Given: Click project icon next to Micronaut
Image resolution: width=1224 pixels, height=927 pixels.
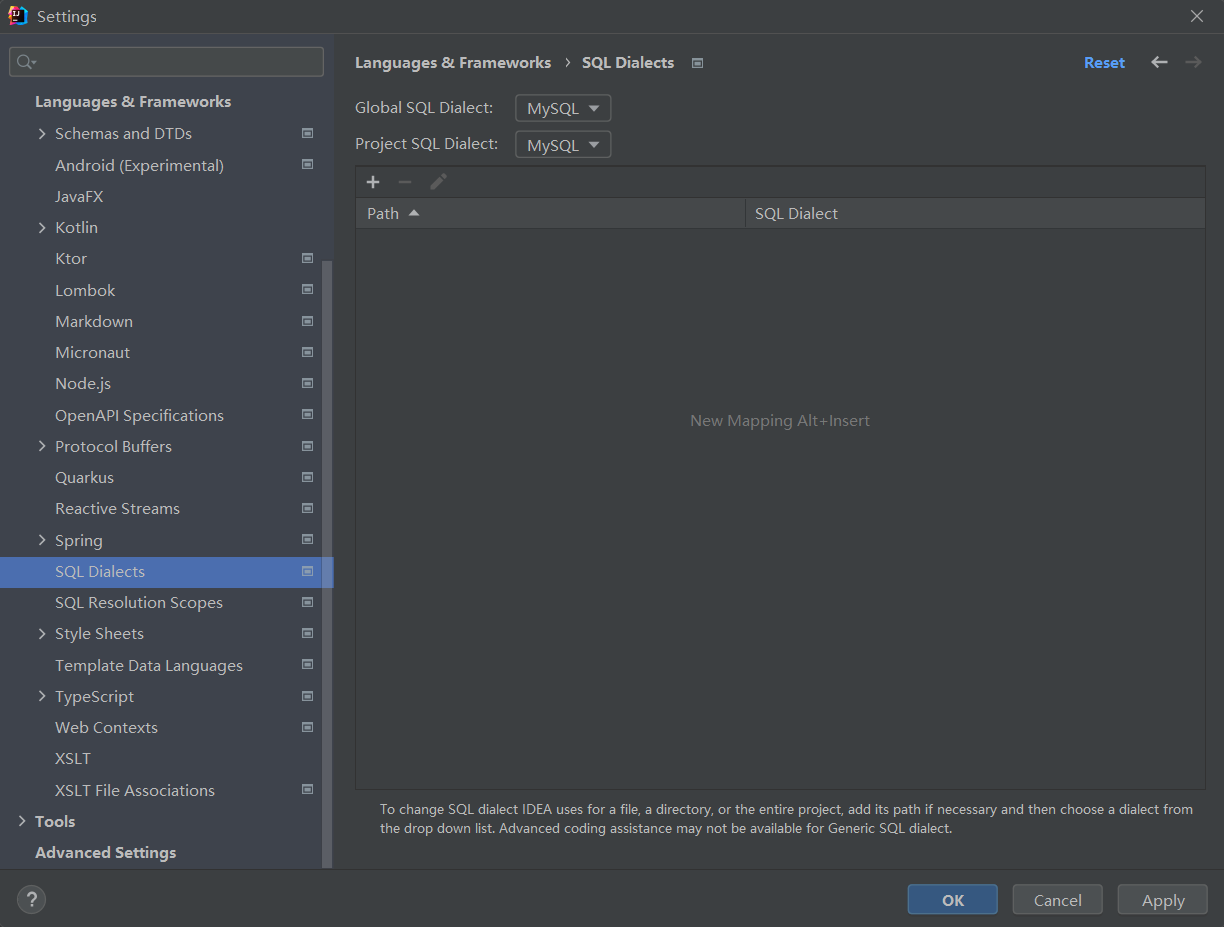Looking at the screenshot, I should pyautogui.click(x=308, y=352).
